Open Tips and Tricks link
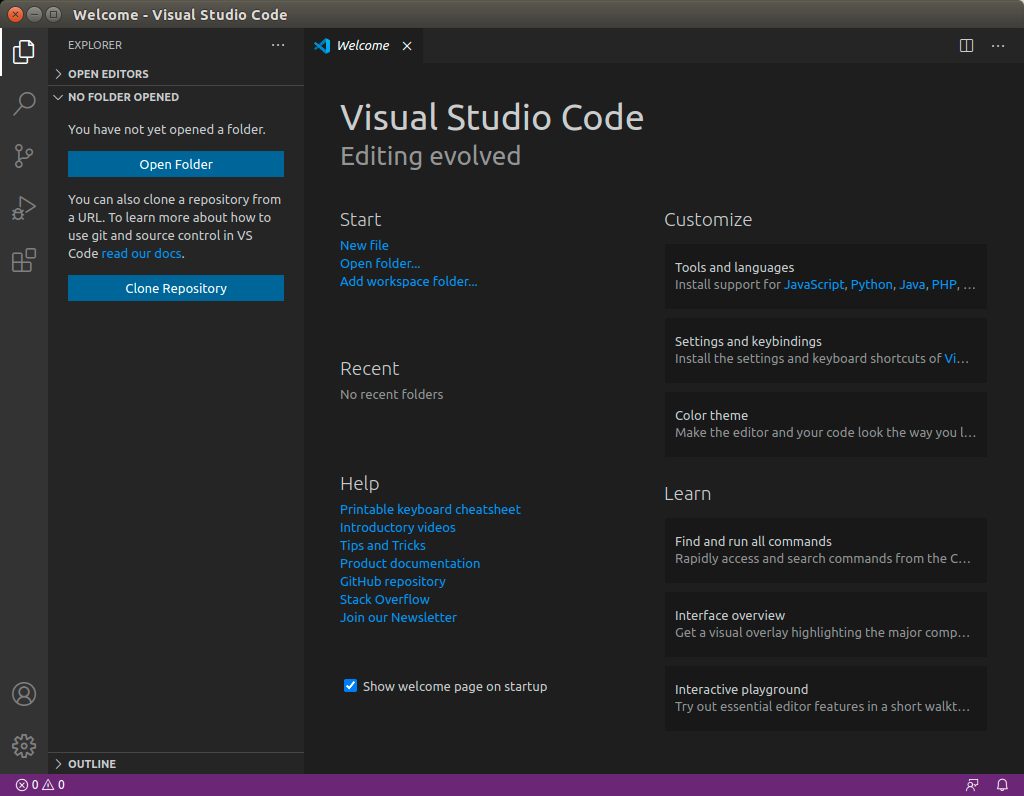The height and width of the screenshot is (796, 1024). click(x=383, y=545)
